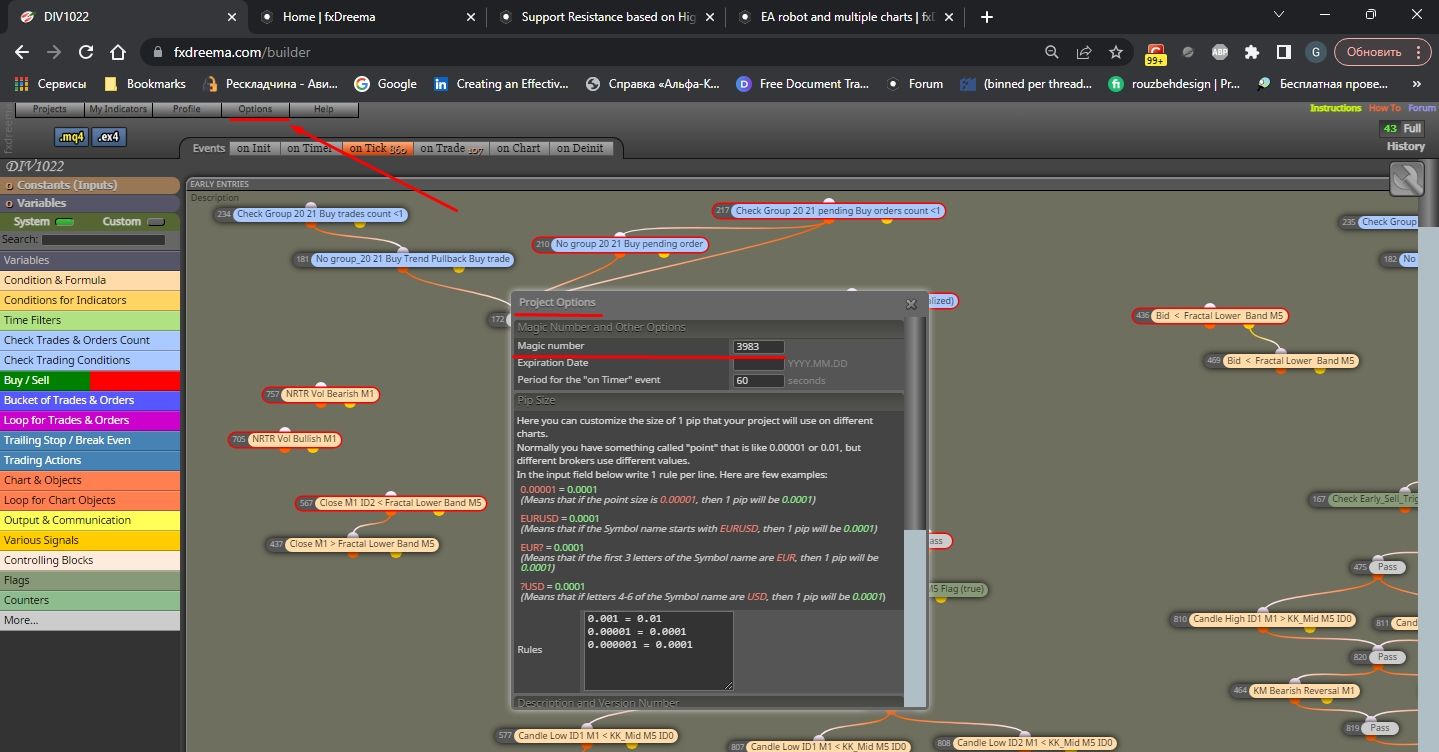The width and height of the screenshot is (1439, 752).
Task: Click the on Timer period seconds field
Action: 758,380
